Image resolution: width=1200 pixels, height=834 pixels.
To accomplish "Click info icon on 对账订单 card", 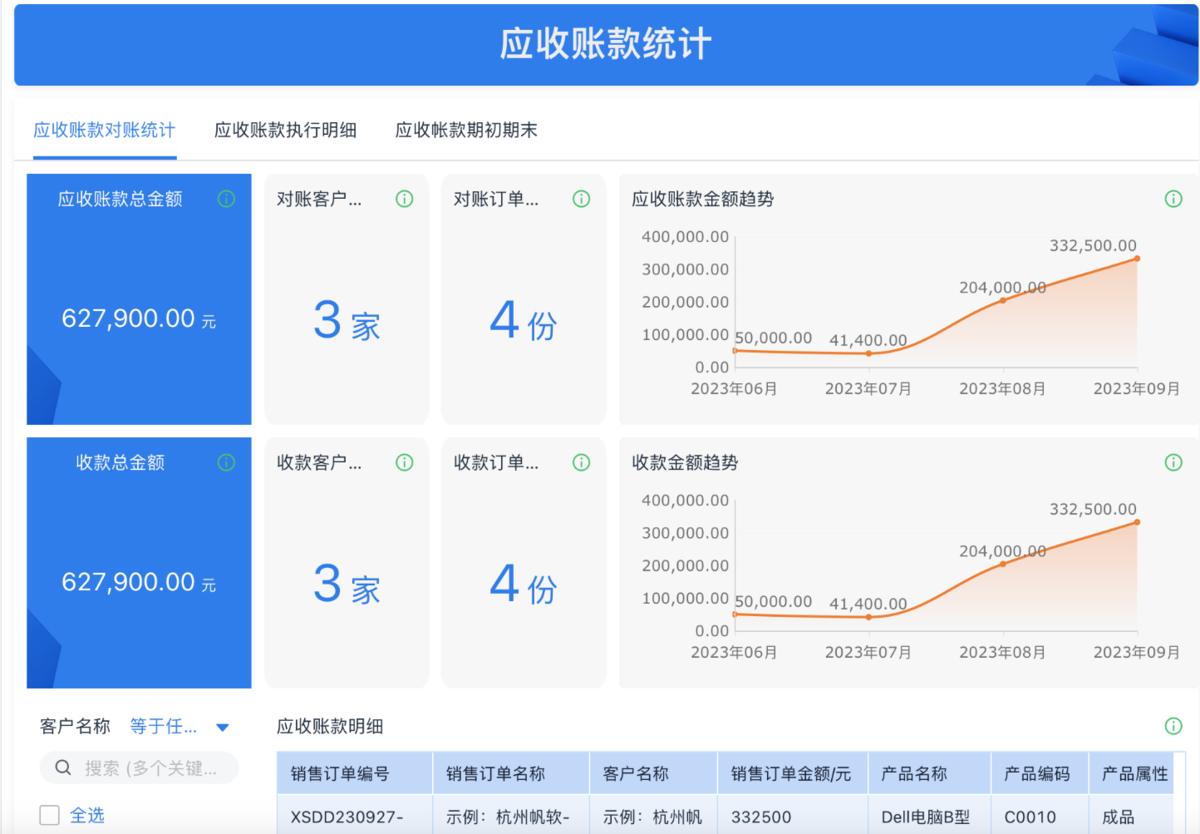I will (x=581, y=199).
